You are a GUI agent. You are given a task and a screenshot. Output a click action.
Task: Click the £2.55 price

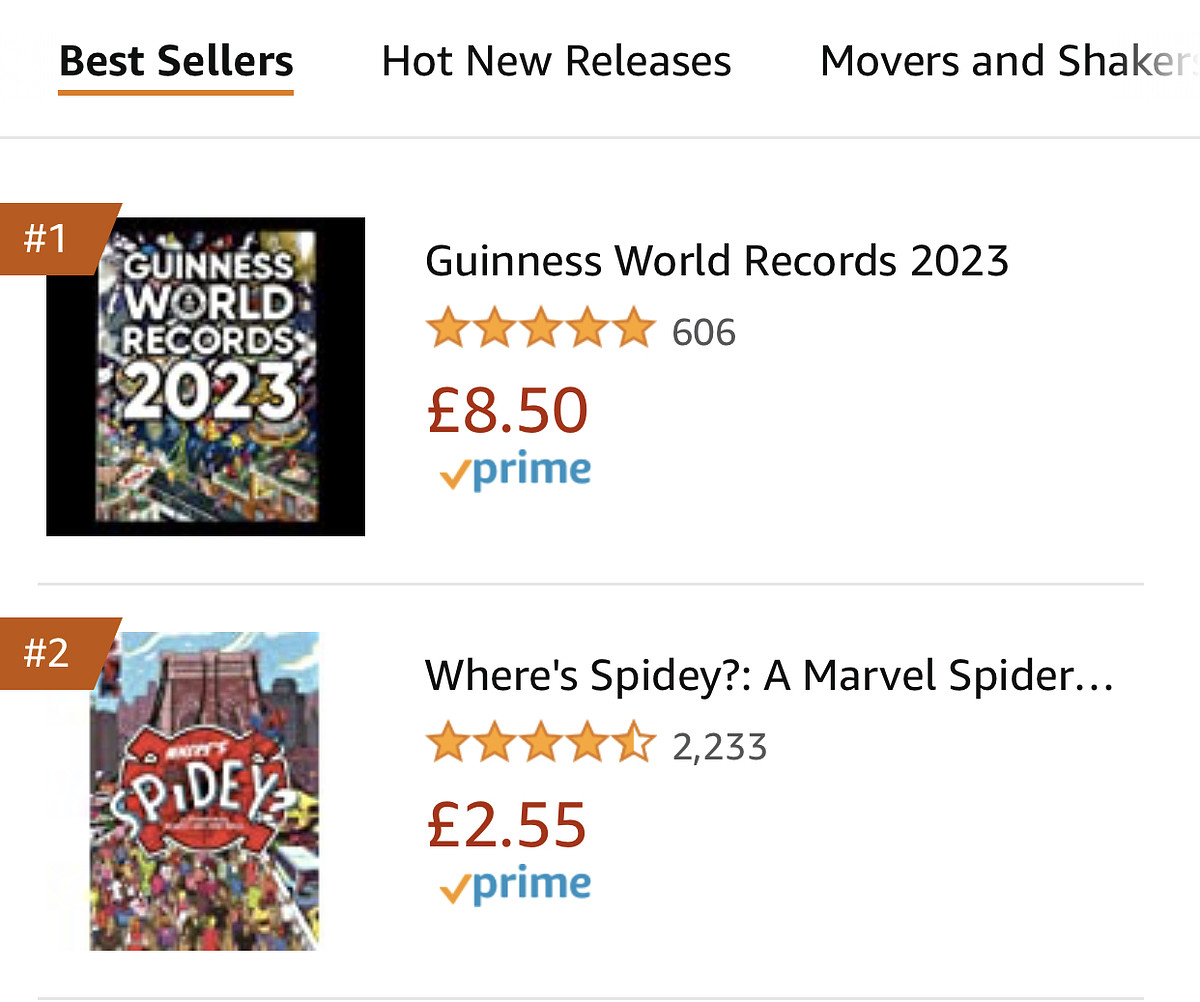506,824
